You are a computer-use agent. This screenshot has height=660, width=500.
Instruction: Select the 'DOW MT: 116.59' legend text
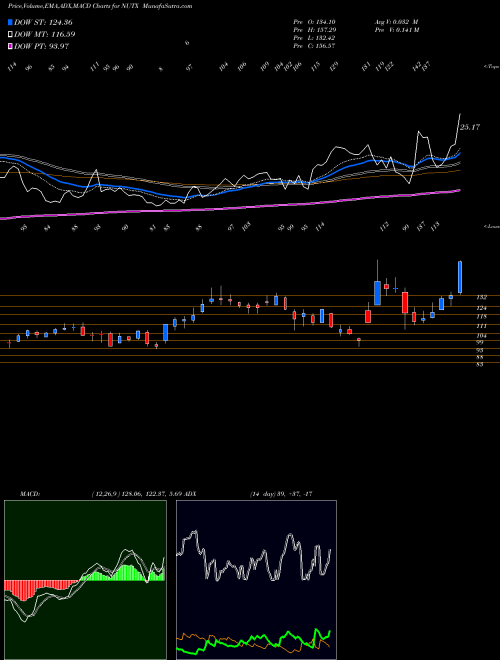tap(45, 34)
